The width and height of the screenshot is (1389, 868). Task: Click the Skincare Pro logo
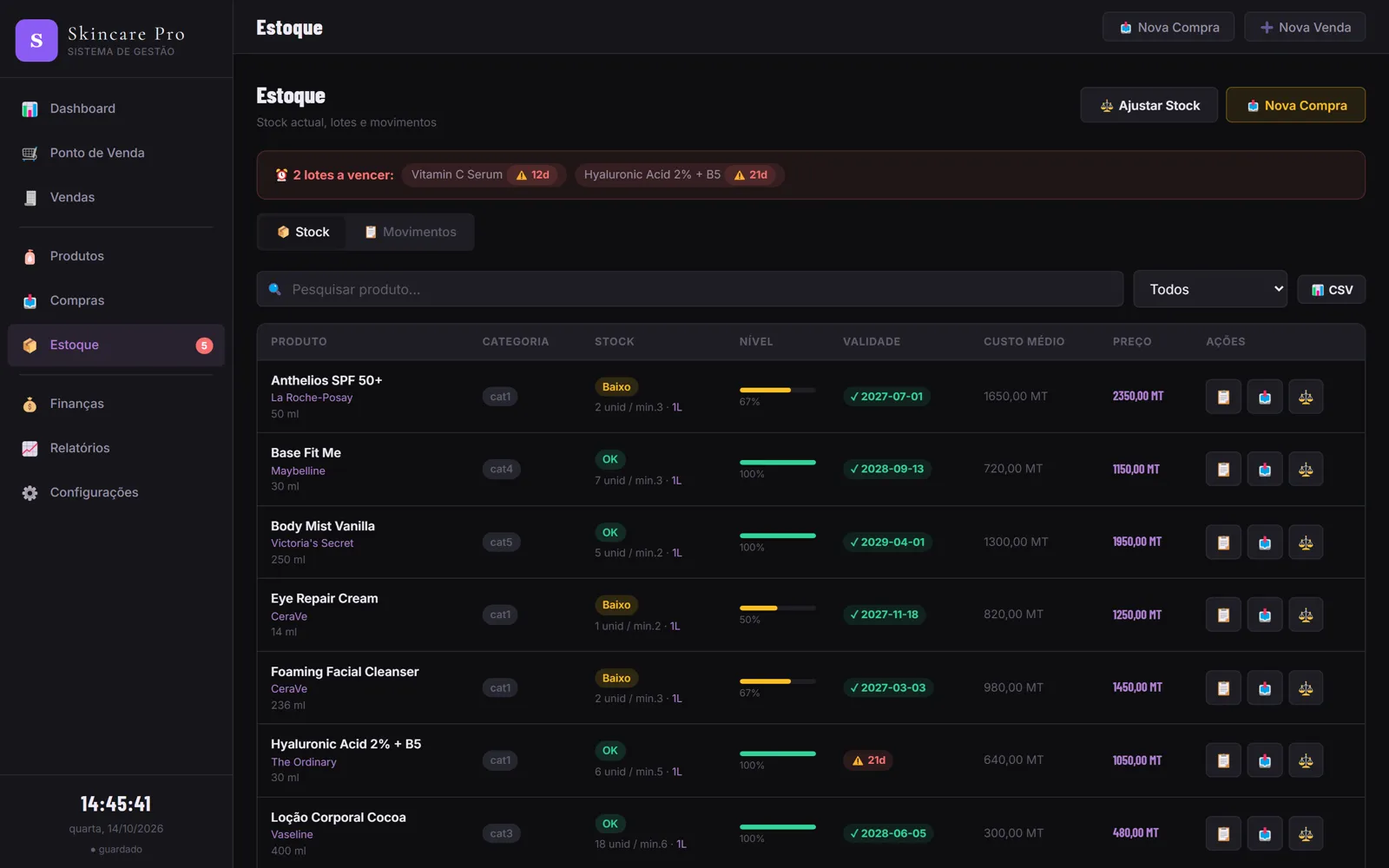point(36,41)
